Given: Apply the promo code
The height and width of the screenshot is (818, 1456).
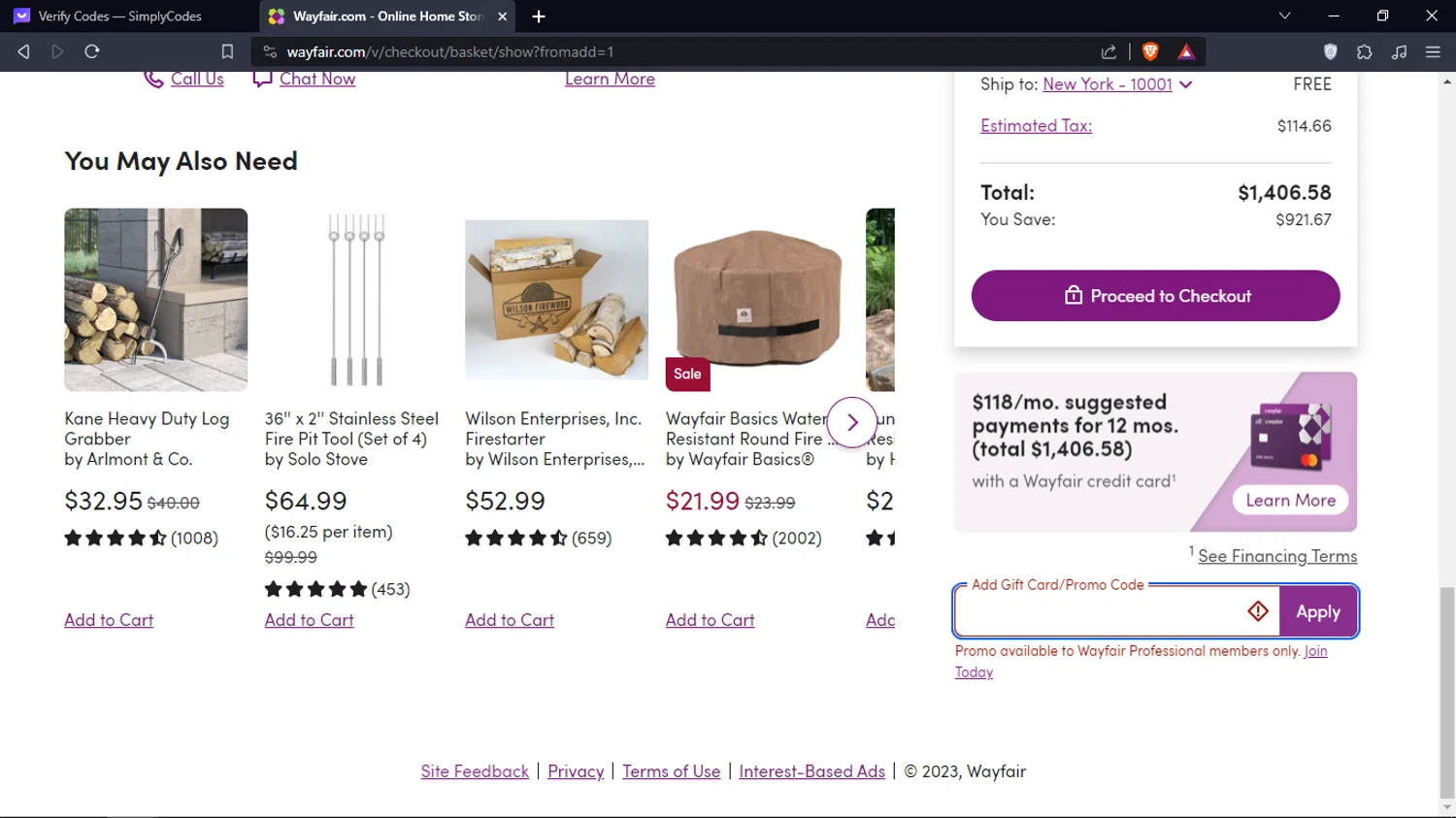Looking at the screenshot, I should click(1318, 612).
